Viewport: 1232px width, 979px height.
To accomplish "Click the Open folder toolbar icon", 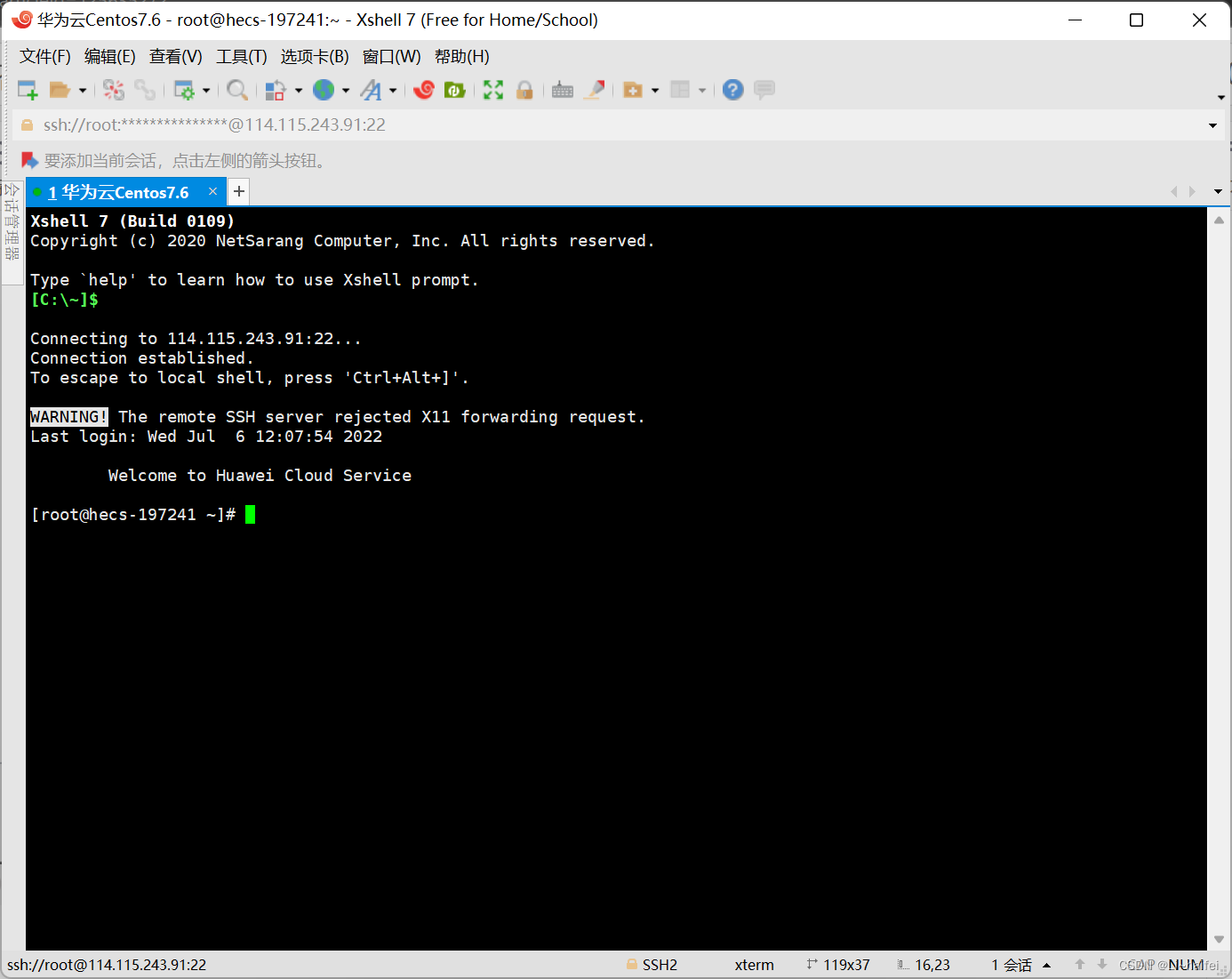I will (60, 90).
